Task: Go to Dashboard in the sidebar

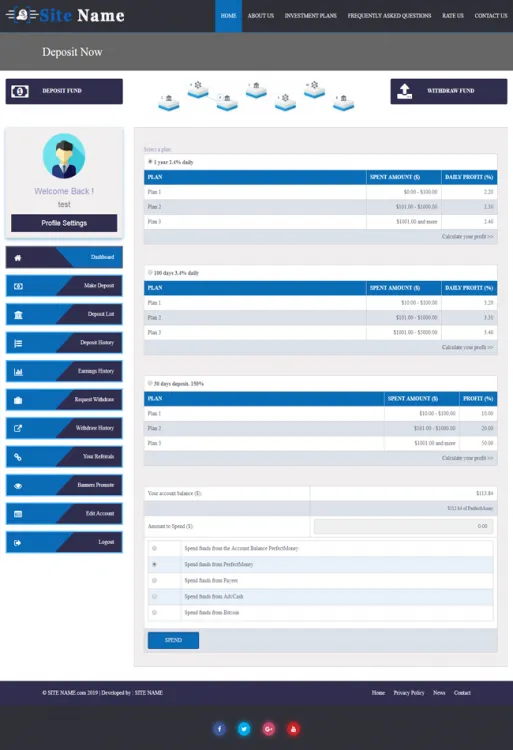Action: pyautogui.click(x=102, y=257)
